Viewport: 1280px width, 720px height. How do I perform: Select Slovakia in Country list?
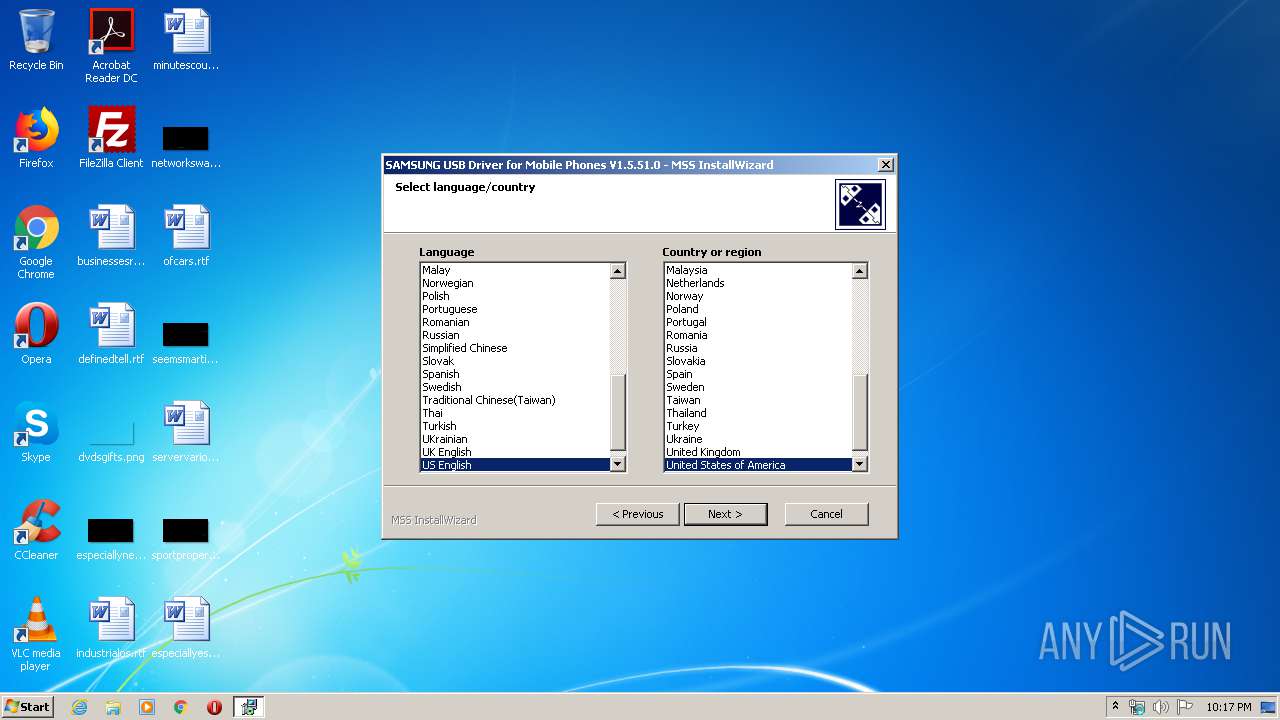coord(758,361)
